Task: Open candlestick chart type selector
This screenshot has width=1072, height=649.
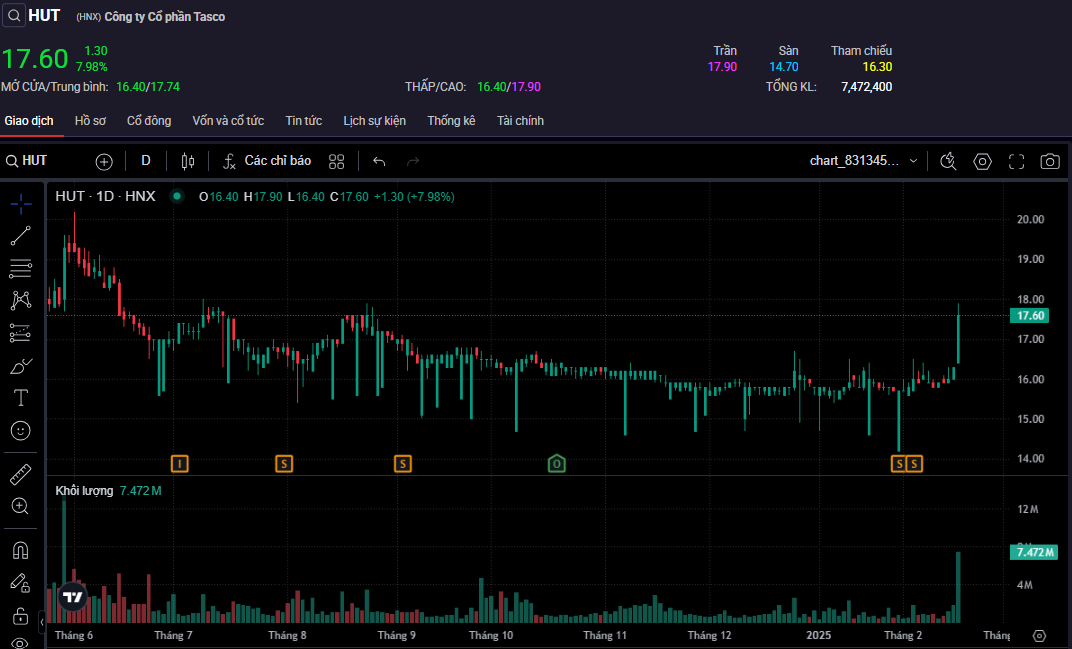Action: pyautogui.click(x=188, y=161)
